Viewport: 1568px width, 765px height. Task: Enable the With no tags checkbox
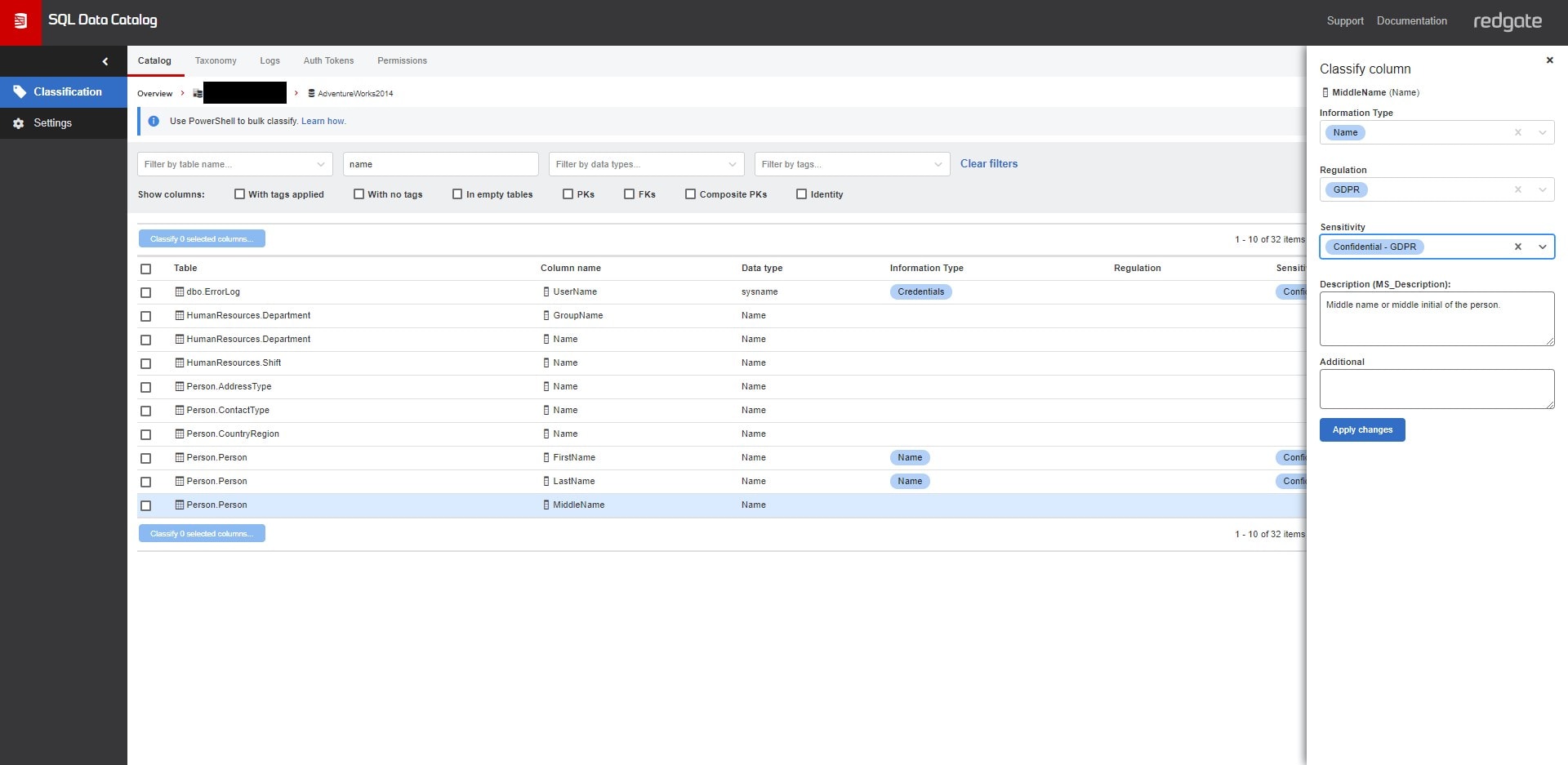(x=359, y=194)
